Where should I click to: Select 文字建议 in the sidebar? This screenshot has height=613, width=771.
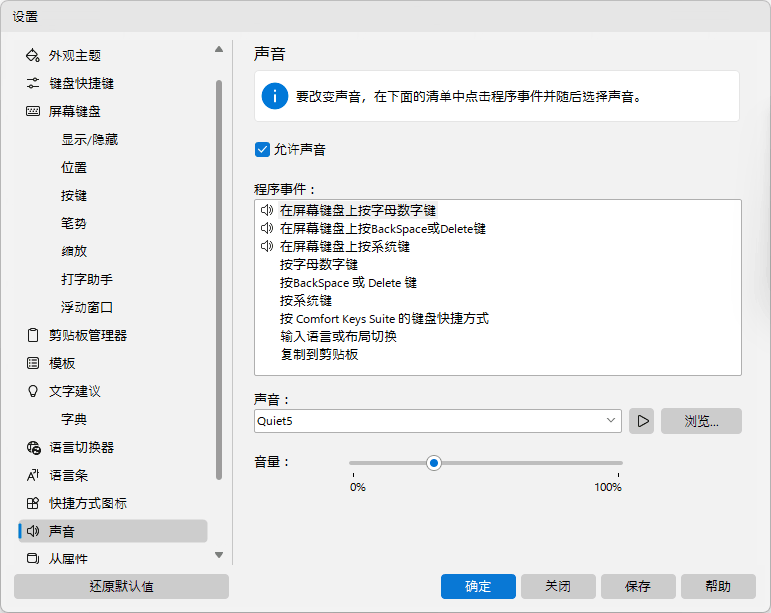[x=75, y=391]
